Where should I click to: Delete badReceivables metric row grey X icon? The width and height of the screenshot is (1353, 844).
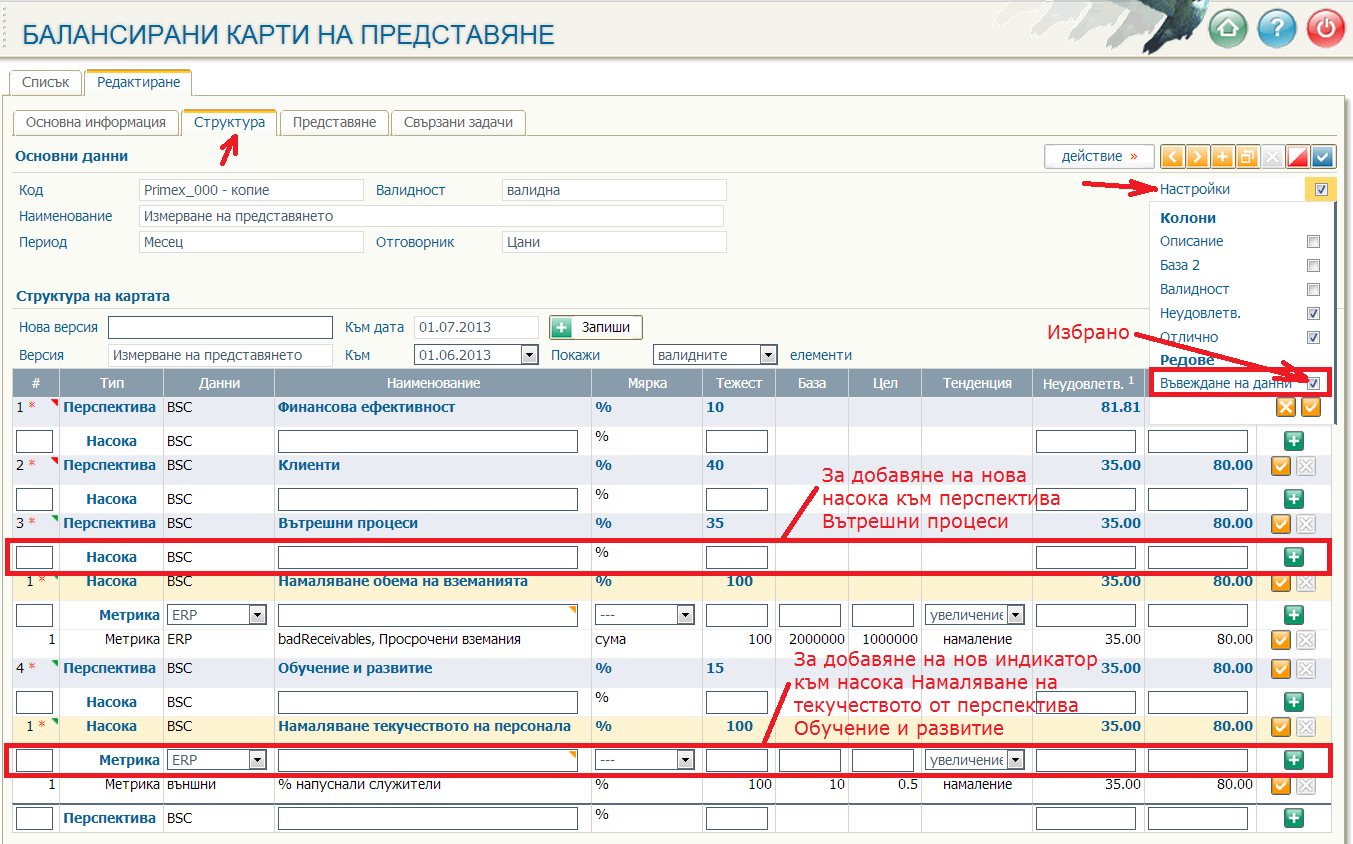(1305, 639)
